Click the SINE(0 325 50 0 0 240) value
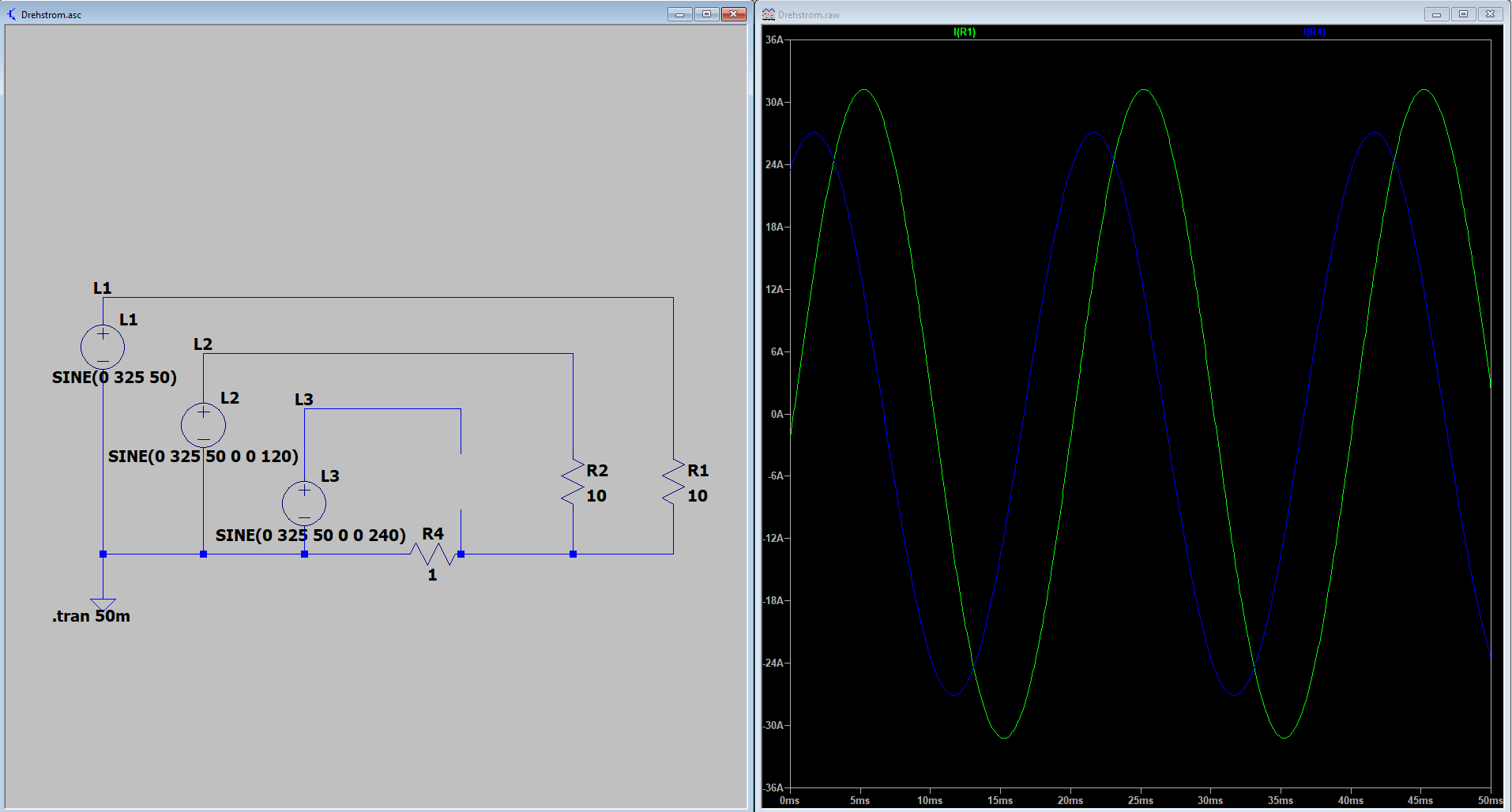This screenshot has width=1512, height=812. [310, 536]
